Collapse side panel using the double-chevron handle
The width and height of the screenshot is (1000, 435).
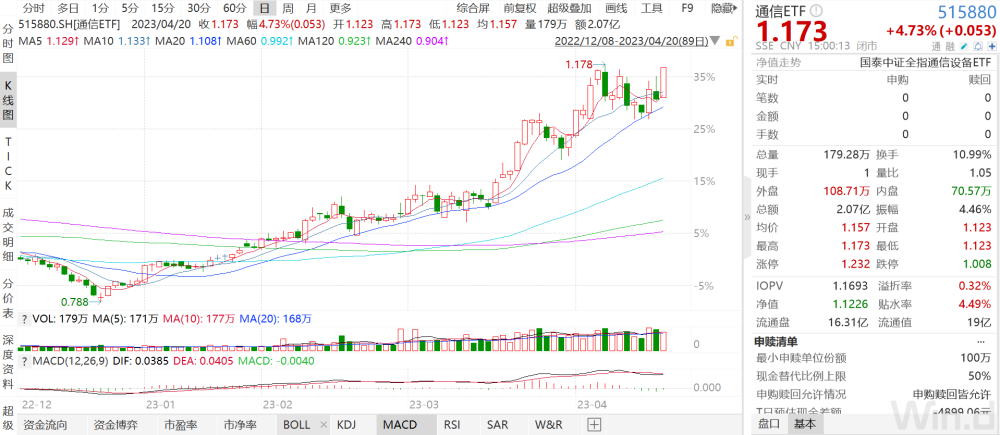point(747,217)
